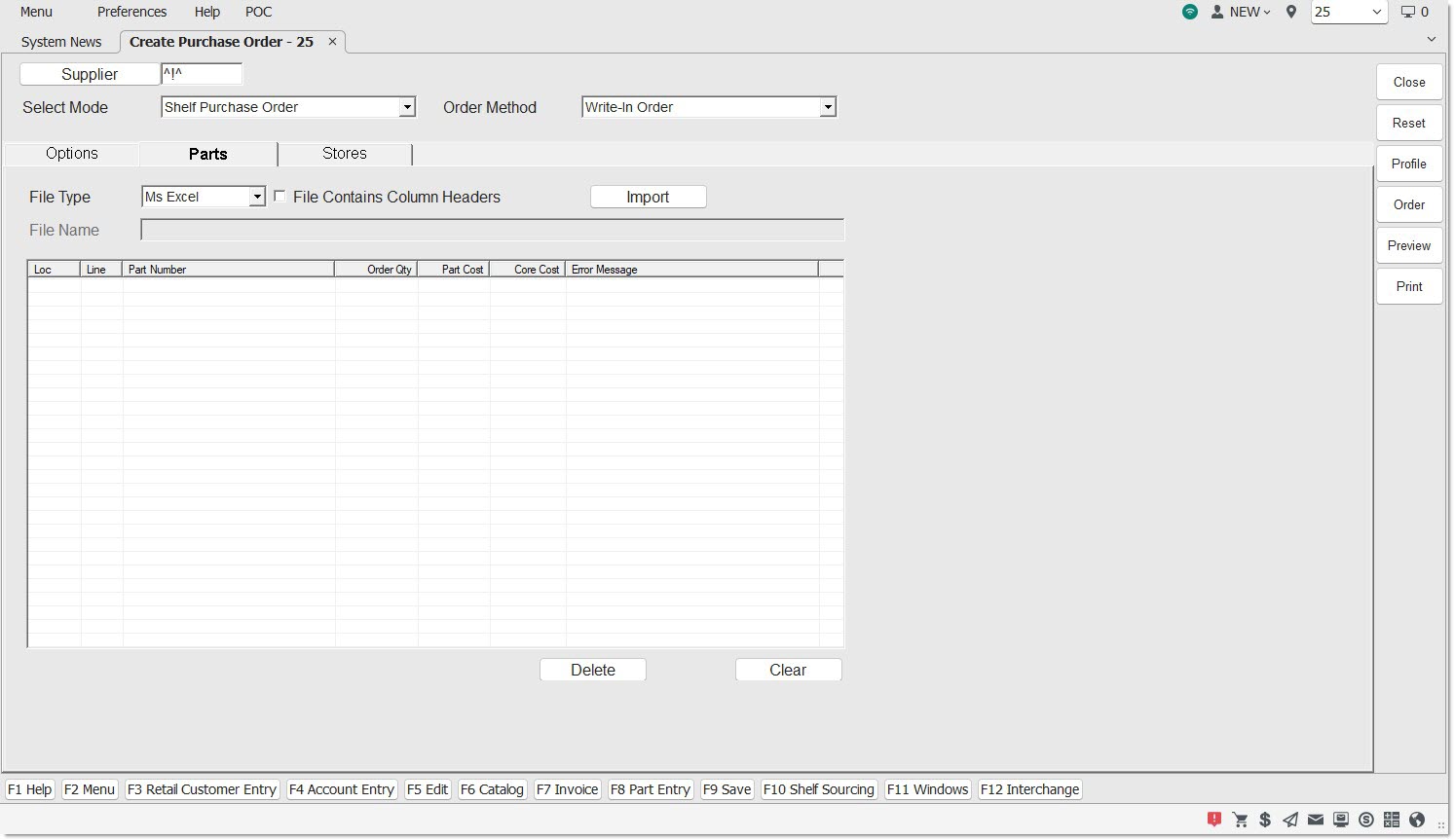Click the F6 Catalog shortcut button
This screenshot has height=840, width=1454.
(492, 789)
